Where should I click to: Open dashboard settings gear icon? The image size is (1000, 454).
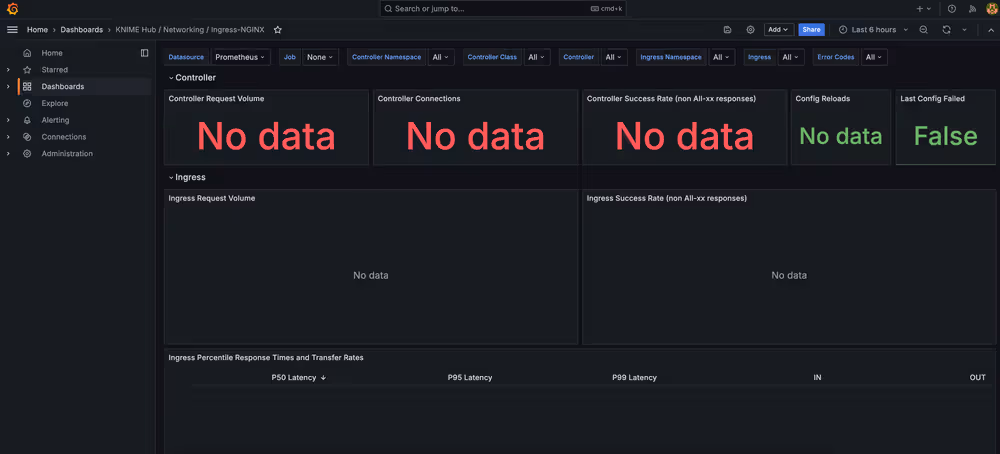(751, 30)
